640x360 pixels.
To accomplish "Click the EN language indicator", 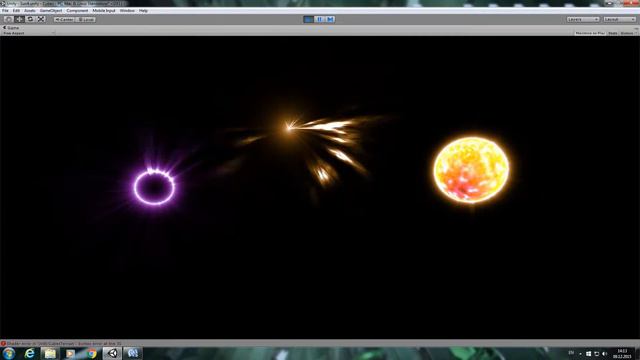I will (x=571, y=353).
